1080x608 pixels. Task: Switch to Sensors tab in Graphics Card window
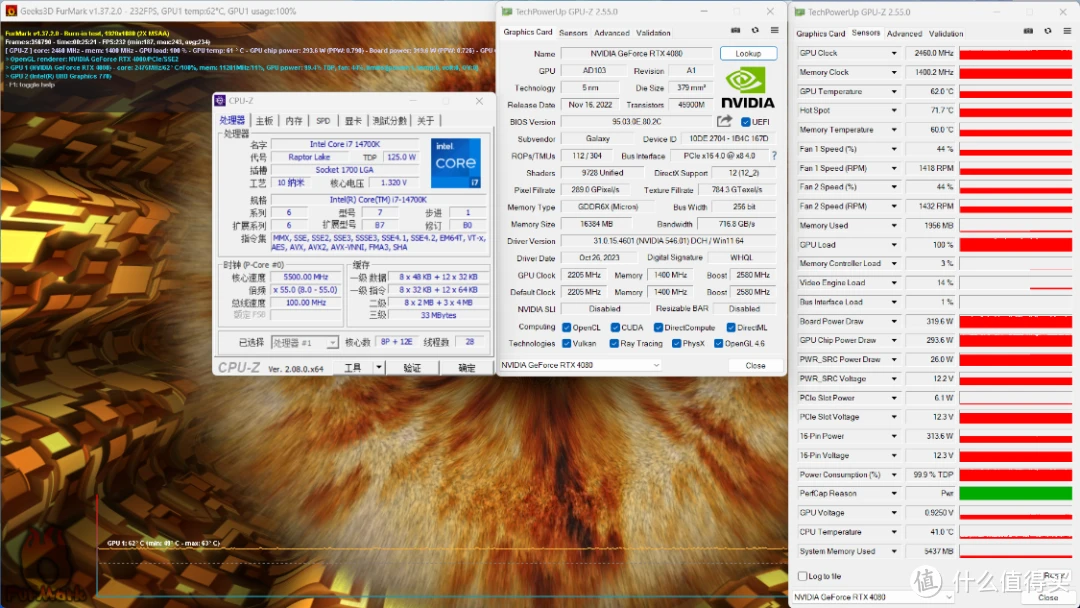click(573, 32)
